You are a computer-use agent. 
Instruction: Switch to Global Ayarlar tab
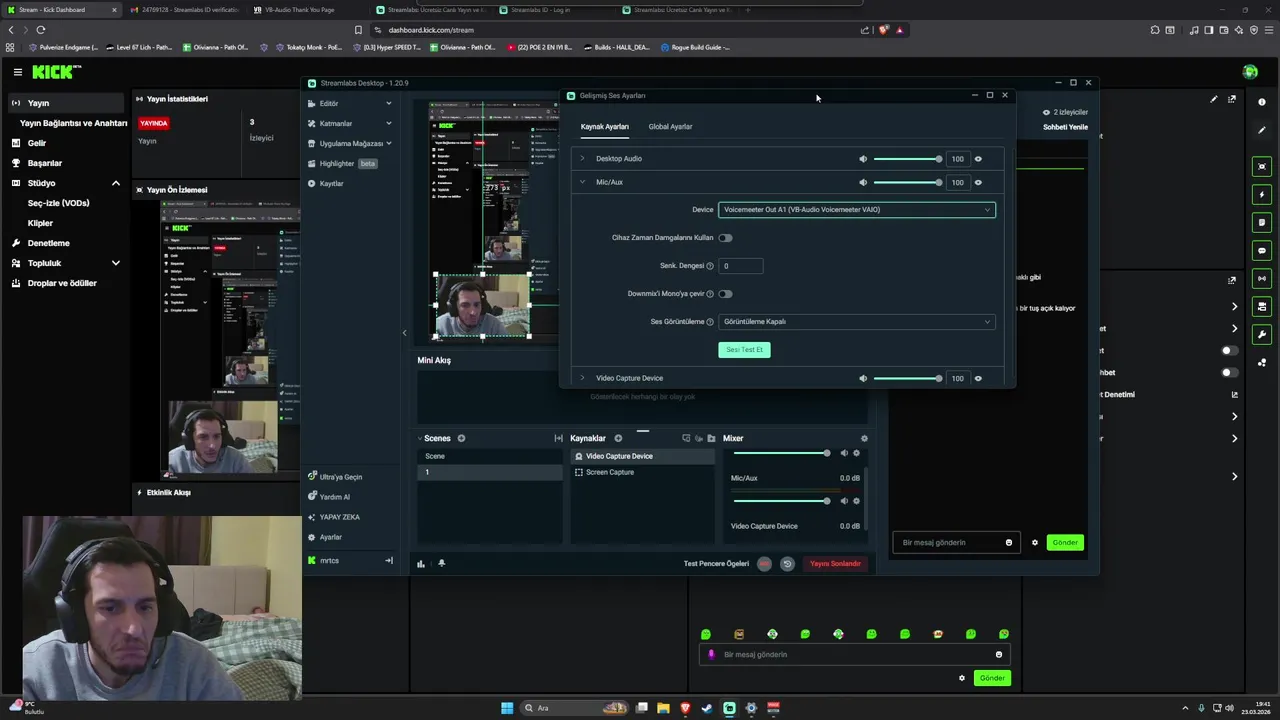pos(670,127)
